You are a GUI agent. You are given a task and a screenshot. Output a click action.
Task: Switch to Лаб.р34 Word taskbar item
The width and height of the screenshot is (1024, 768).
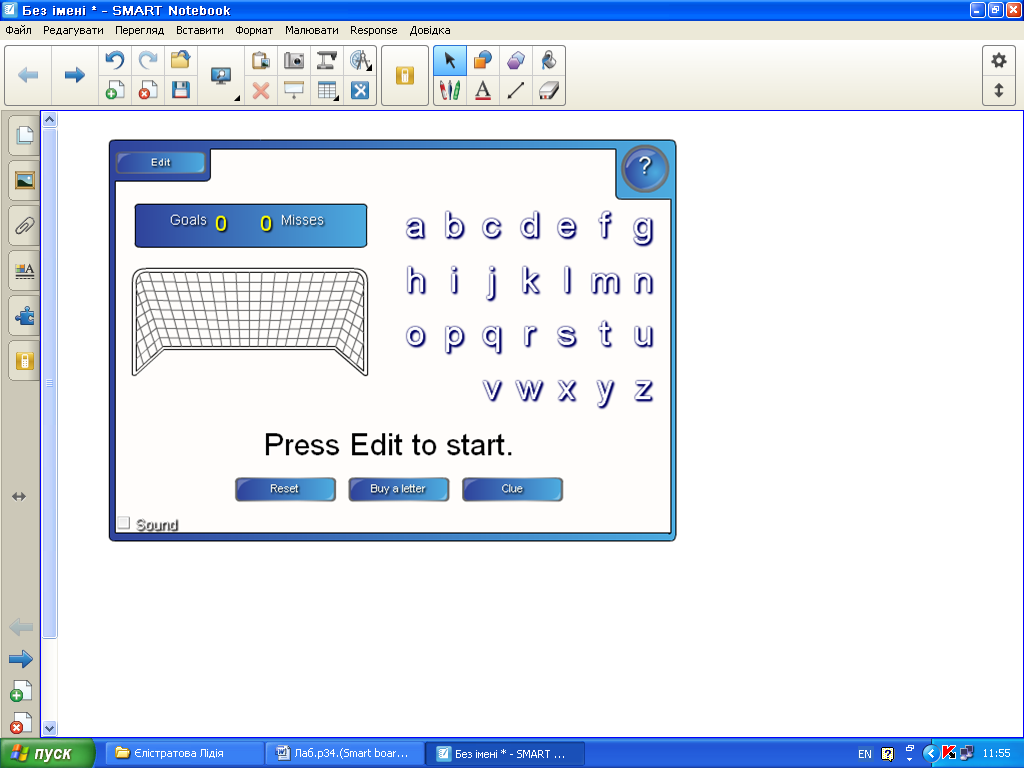[x=345, y=754]
